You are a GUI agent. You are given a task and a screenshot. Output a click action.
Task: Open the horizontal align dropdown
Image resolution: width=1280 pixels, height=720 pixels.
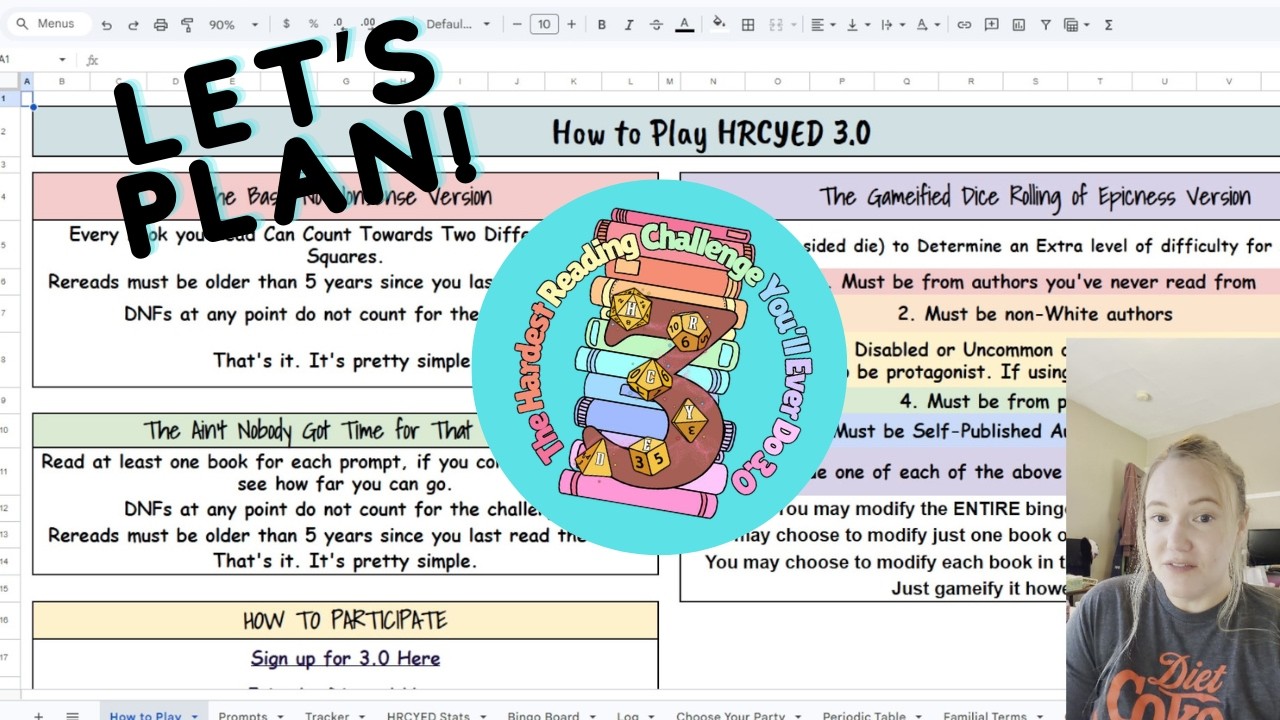click(823, 24)
